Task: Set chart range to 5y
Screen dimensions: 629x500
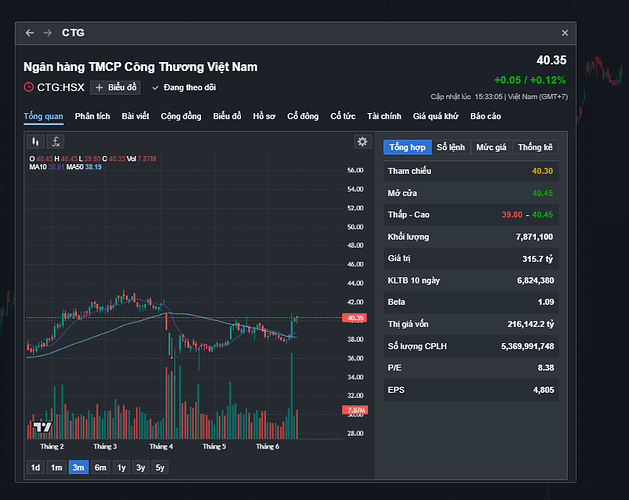Action: [160, 467]
